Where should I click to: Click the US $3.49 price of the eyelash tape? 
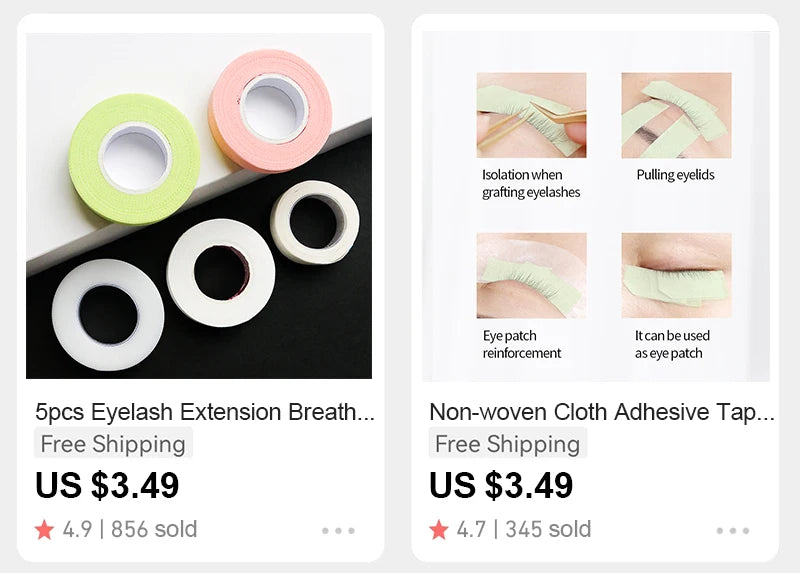(107, 485)
